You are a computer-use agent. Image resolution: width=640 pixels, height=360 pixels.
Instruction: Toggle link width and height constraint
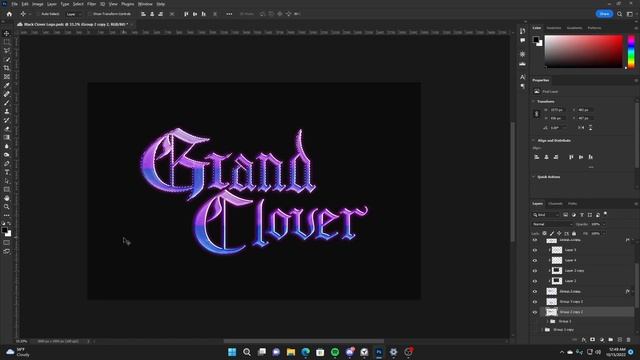pyautogui.click(x=537, y=114)
